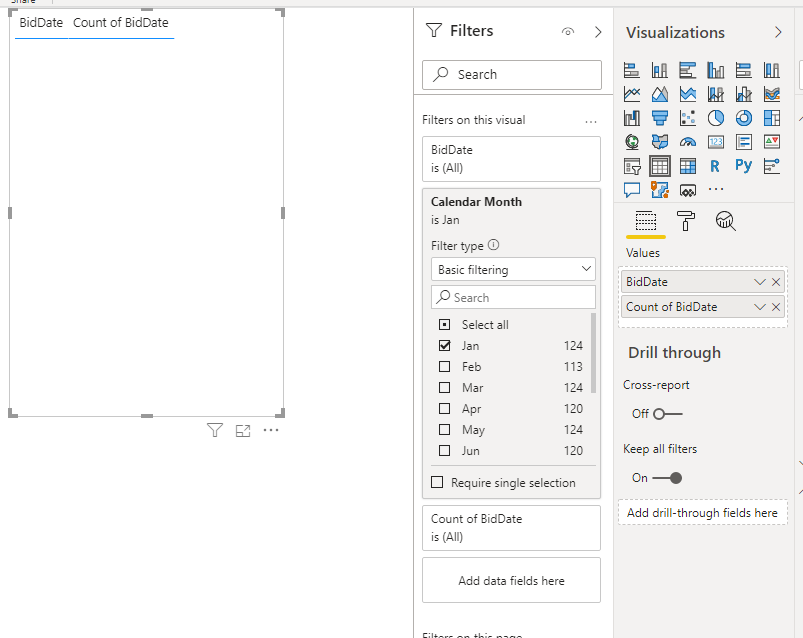Select the slicer visual

click(x=632, y=166)
